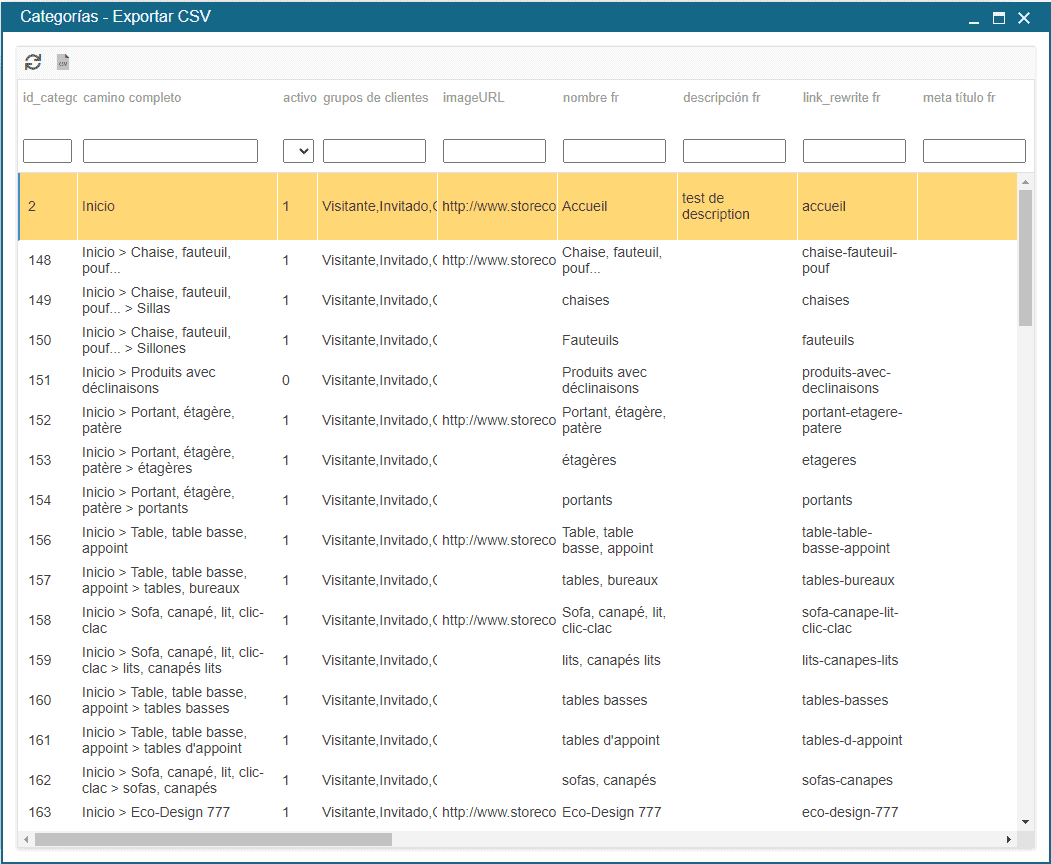Image resolution: width=1051 pixels, height=864 pixels.
Task: Select the Eco-Design 777 category row
Action: (155, 812)
